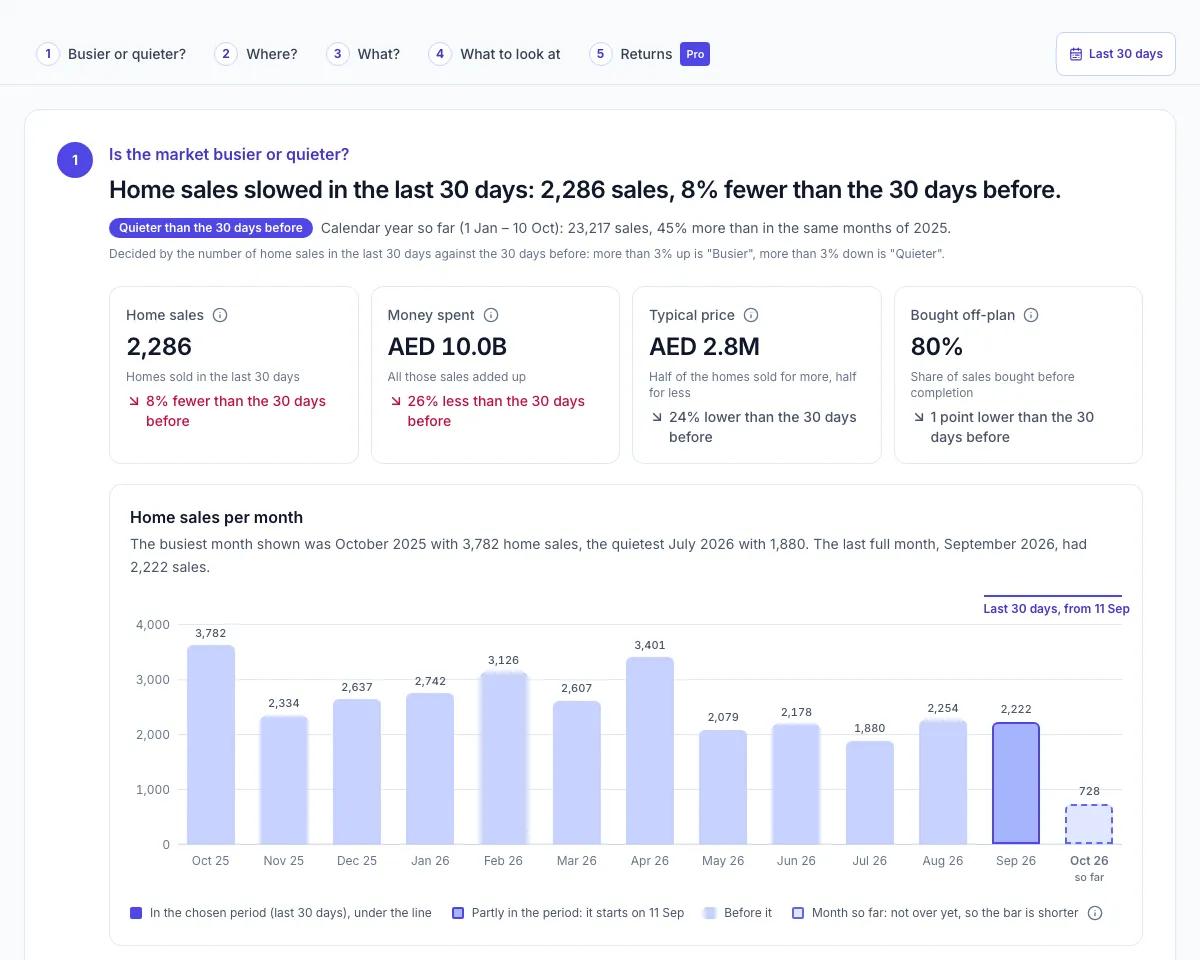Image resolution: width=1200 pixels, height=960 pixels.
Task: Show info for Typical price metric
Action: [x=751, y=315]
